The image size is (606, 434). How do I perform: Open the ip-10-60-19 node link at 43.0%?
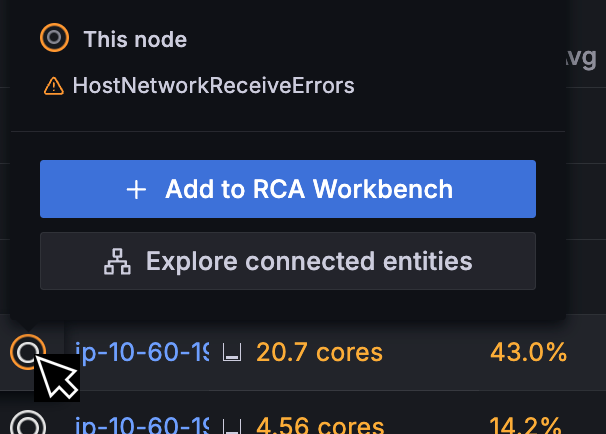click(142, 352)
